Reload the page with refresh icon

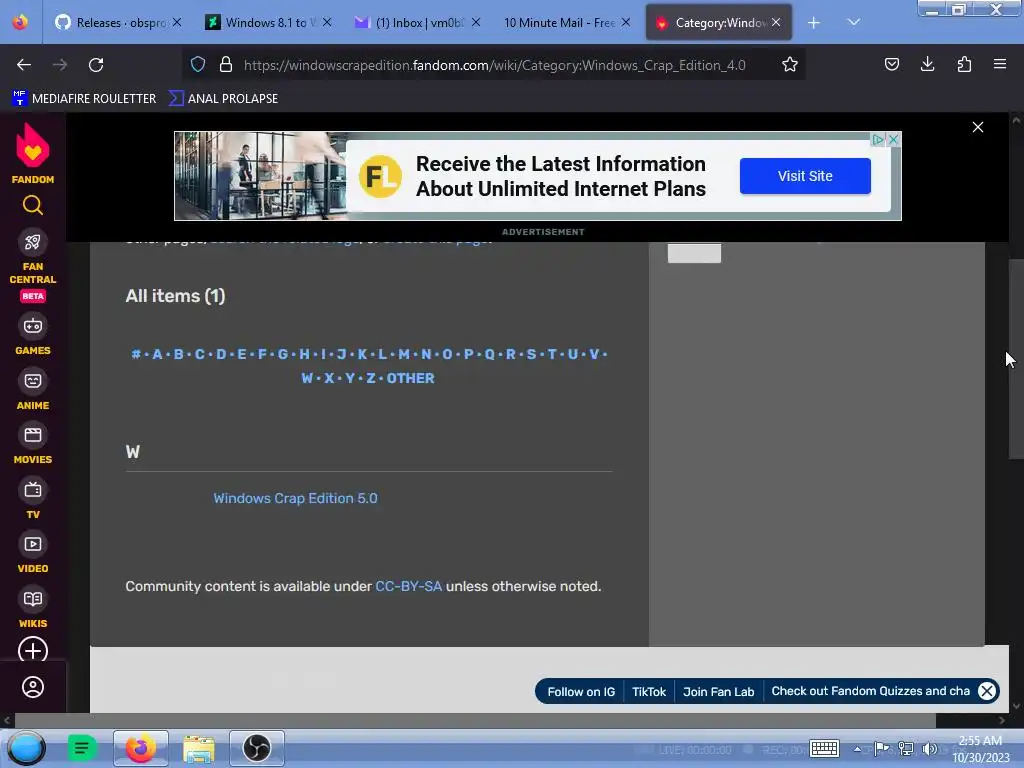[96, 65]
